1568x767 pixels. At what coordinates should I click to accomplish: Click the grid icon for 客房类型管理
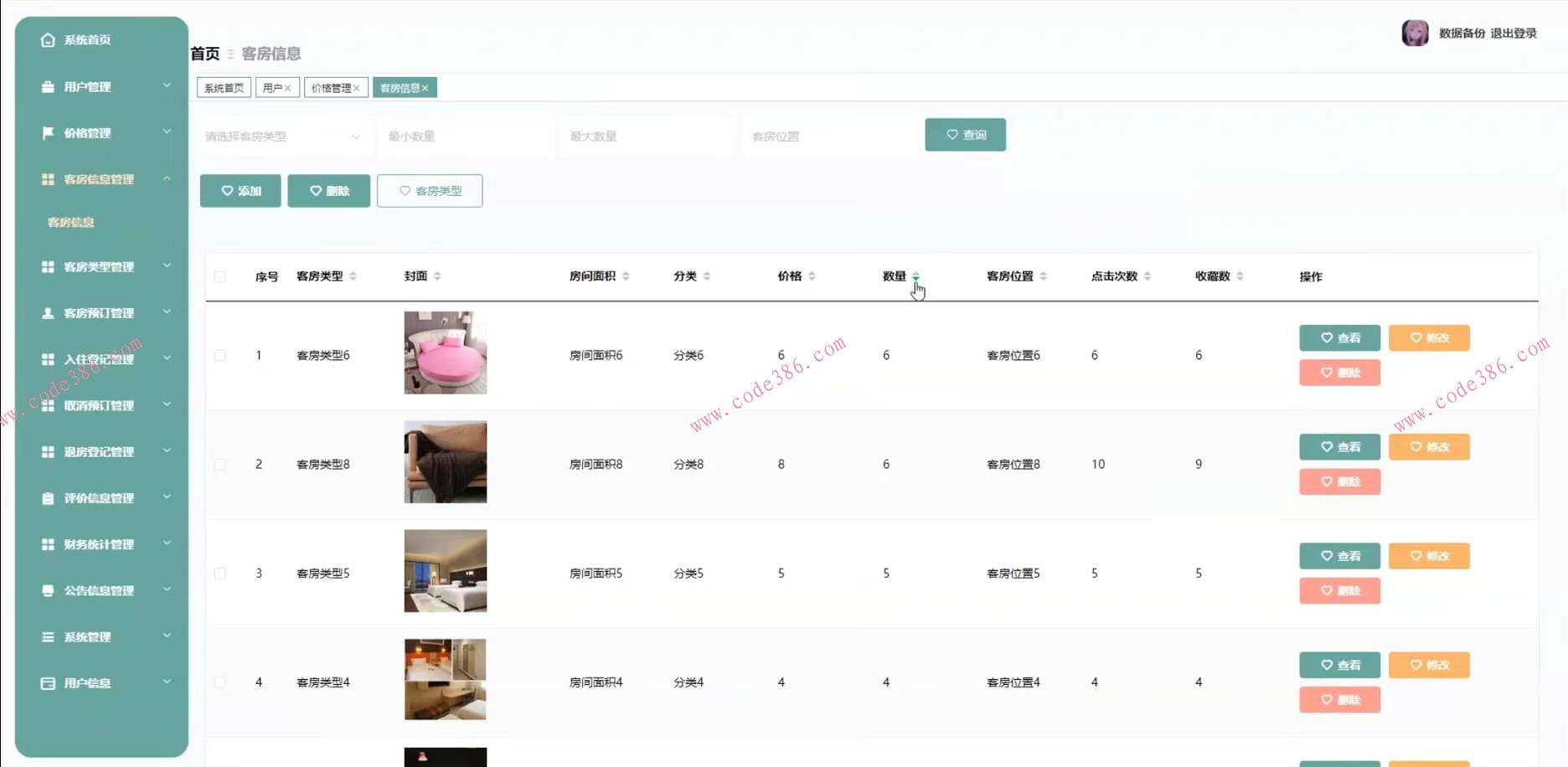tap(48, 266)
